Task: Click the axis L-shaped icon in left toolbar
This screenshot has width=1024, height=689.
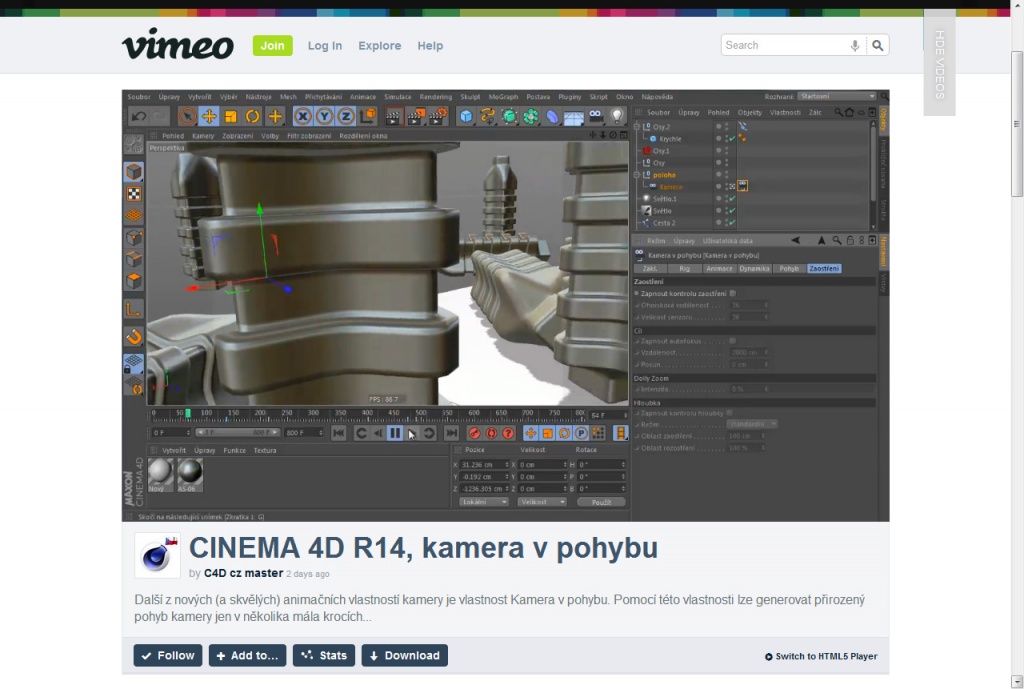Action: pos(134,310)
